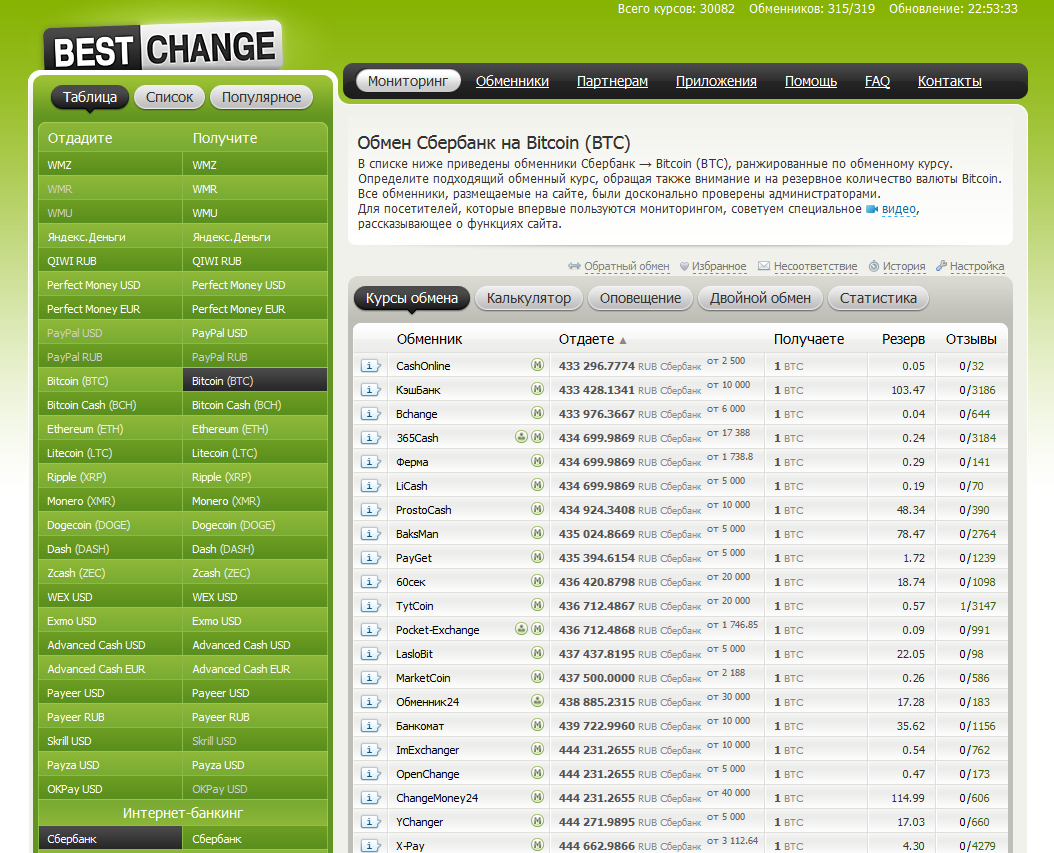Open the Настройка link
This screenshot has width=1054, height=853.
(x=977, y=266)
